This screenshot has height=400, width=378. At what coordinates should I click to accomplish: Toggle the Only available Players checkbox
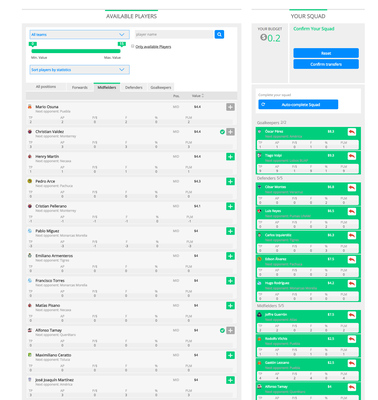click(x=133, y=46)
